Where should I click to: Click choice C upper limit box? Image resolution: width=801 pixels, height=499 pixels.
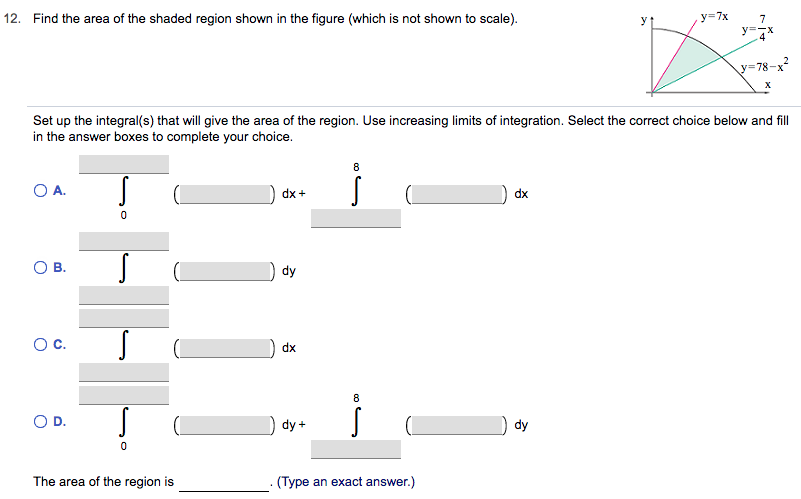[x=124, y=318]
